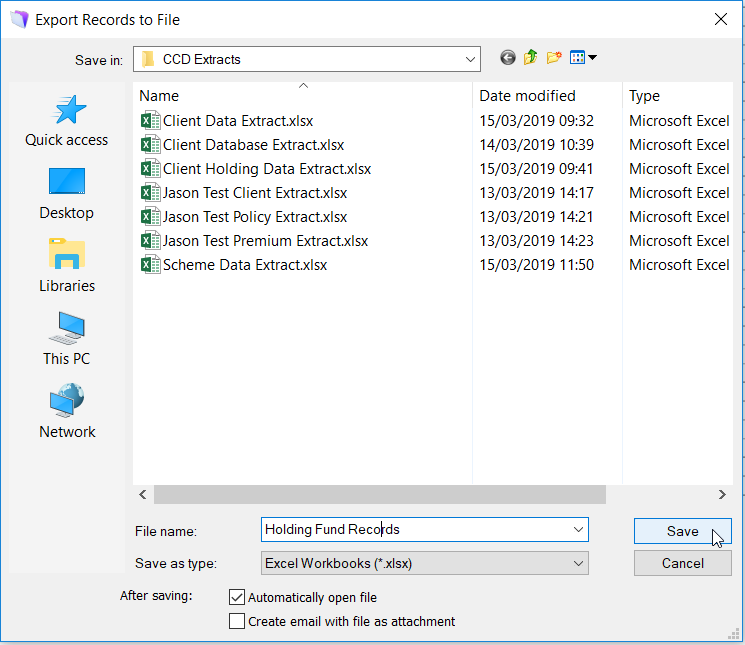Sort by Date modified column
This screenshot has height=645, width=745.
pyautogui.click(x=527, y=96)
